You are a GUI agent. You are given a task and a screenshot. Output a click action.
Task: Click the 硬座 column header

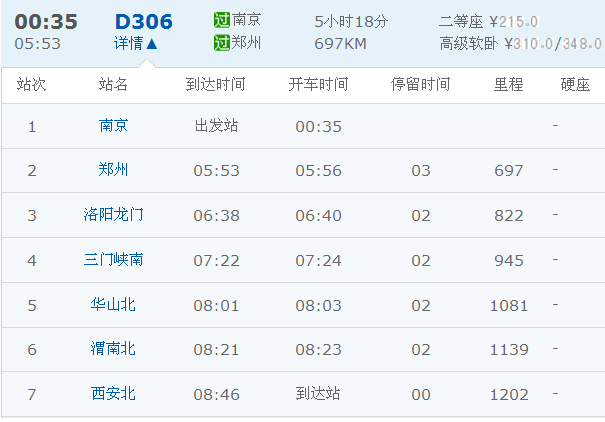[575, 84]
